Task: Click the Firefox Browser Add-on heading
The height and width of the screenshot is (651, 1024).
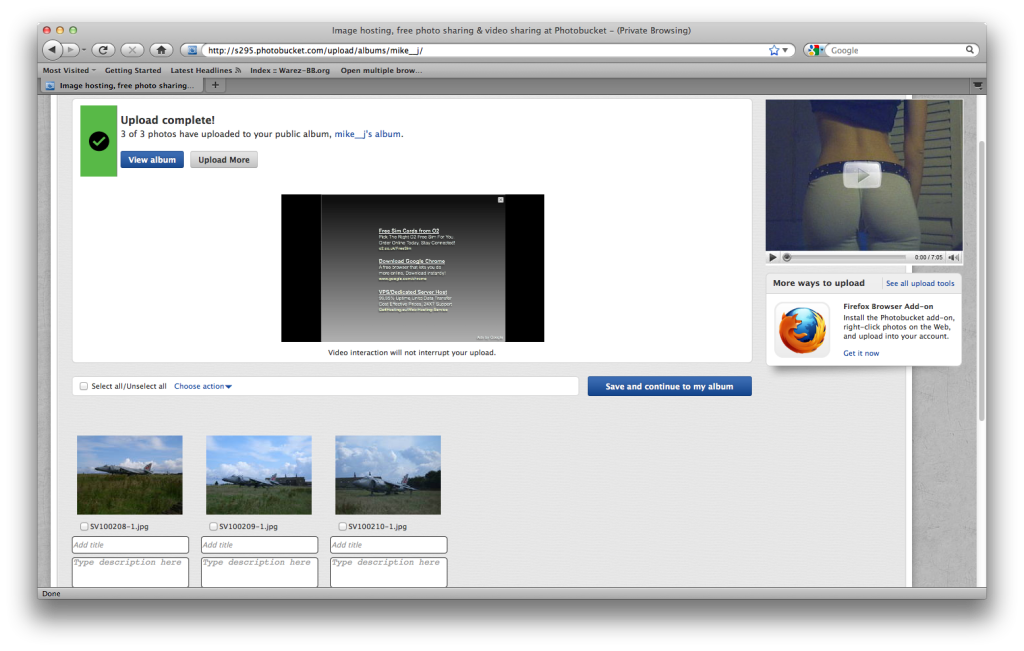Action: click(888, 306)
